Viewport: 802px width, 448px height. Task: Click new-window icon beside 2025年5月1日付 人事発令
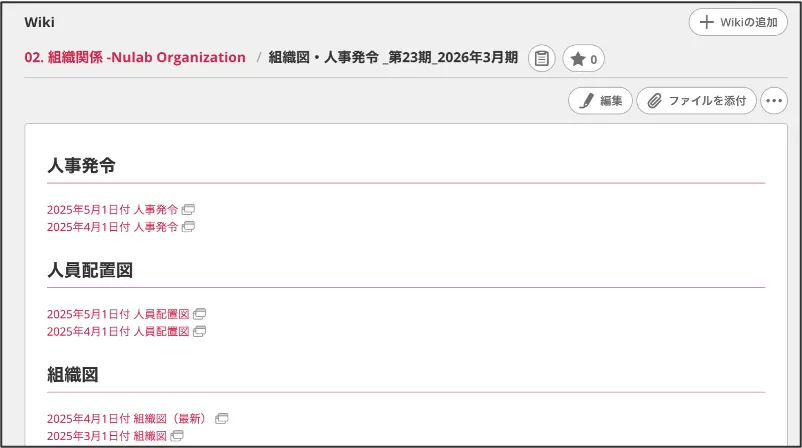188,210
